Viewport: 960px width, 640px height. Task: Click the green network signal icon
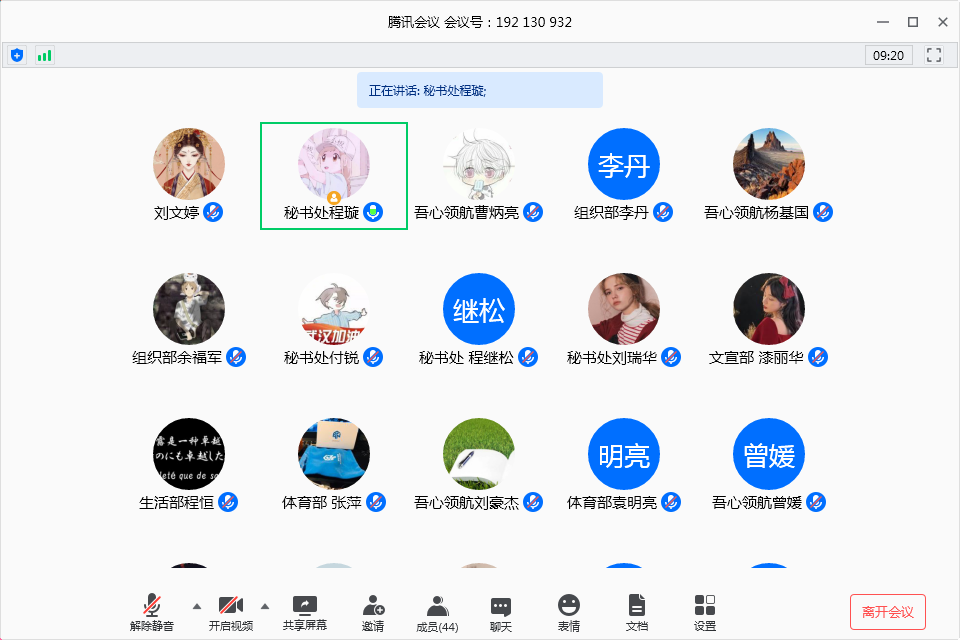tap(44, 55)
